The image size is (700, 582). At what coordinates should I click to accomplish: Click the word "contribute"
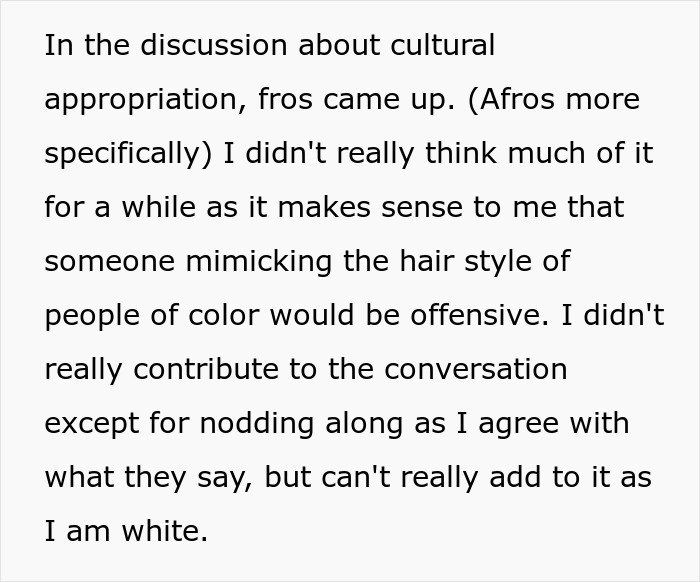pos(206,369)
